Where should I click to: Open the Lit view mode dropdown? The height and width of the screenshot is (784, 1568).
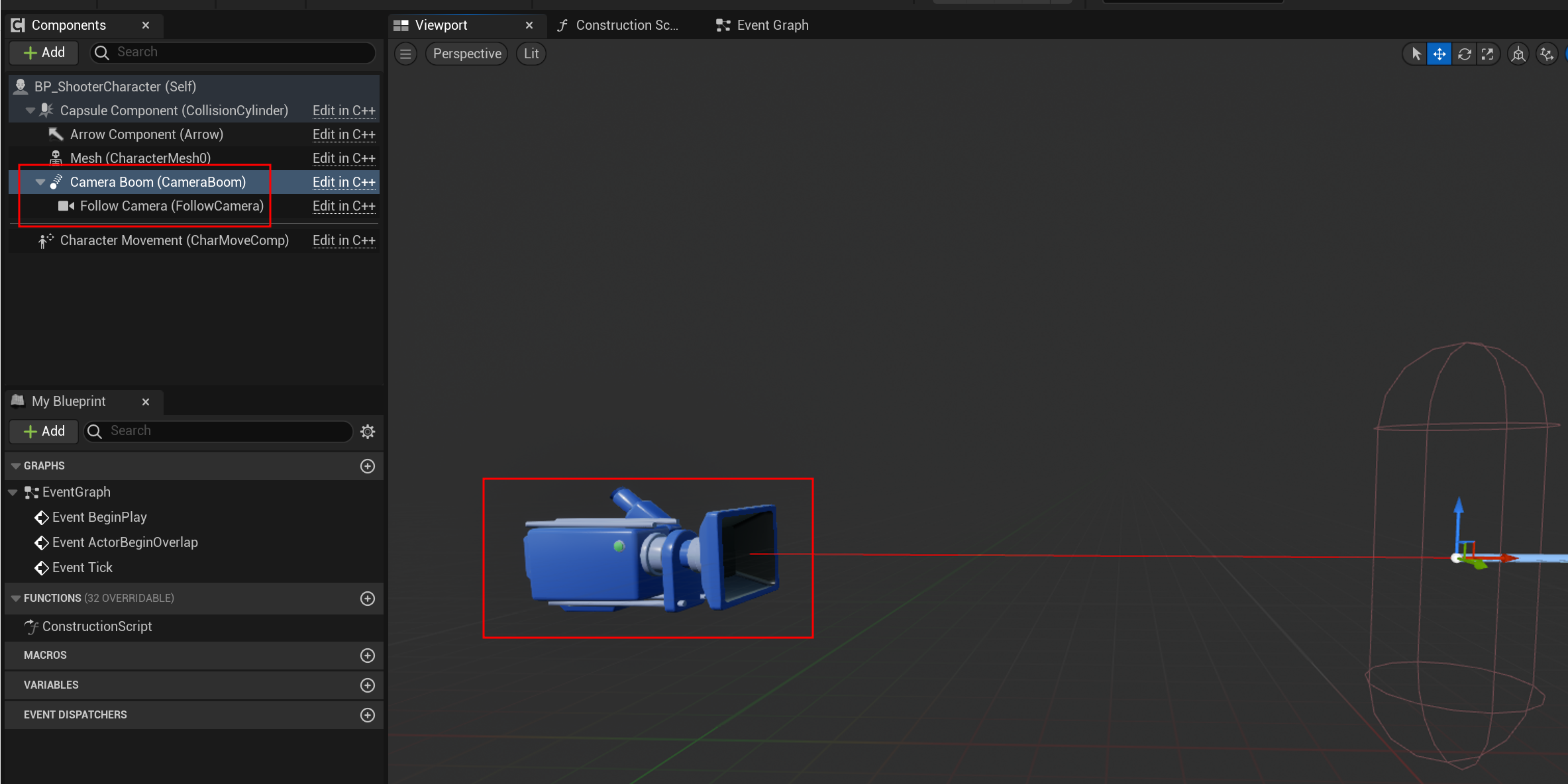point(531,54)
